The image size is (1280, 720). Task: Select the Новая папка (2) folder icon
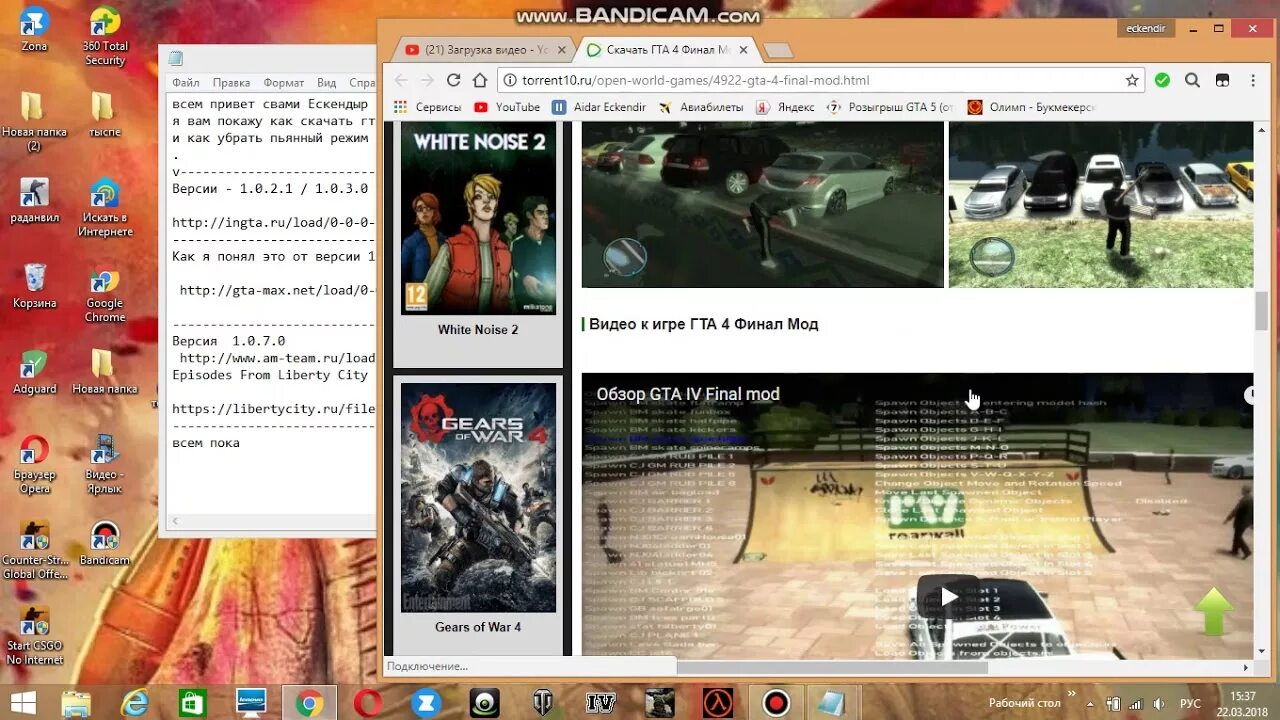34,120
